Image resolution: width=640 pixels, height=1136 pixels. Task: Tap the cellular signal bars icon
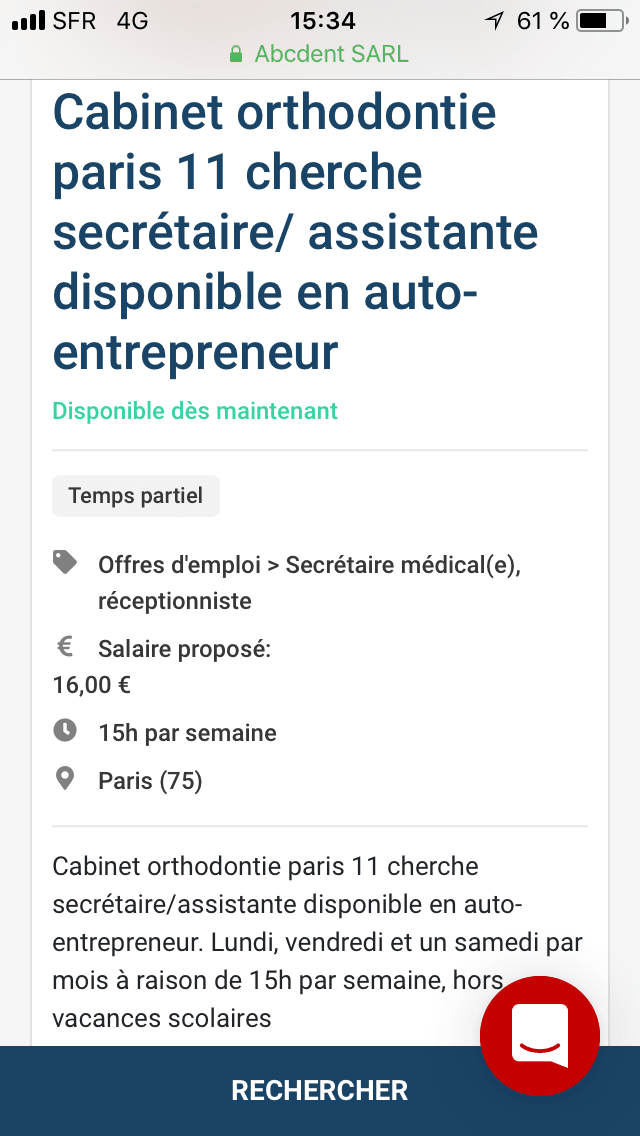pos(29,20)
